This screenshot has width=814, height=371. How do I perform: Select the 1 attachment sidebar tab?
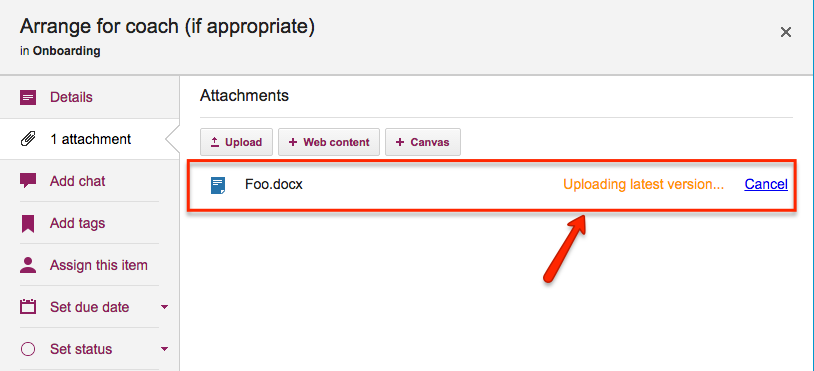(x=90, y=139)
